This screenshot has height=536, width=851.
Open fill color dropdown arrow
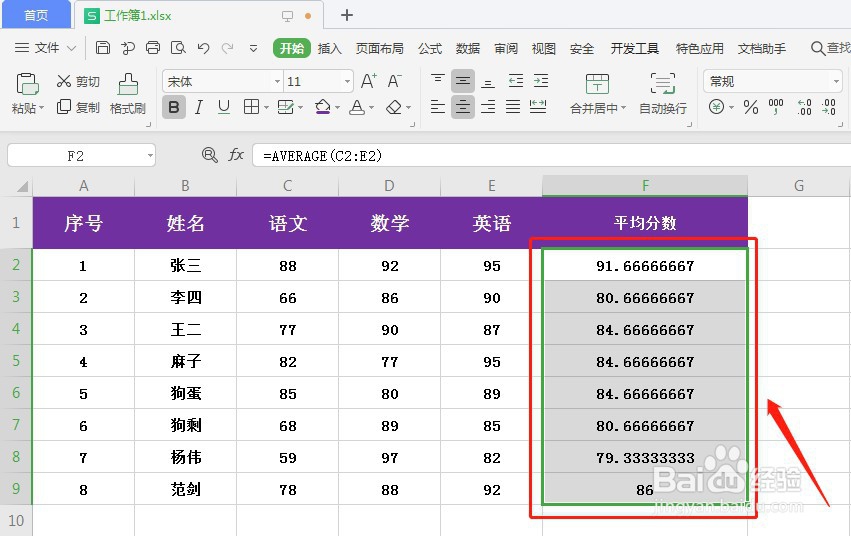[x=337, y=107]
